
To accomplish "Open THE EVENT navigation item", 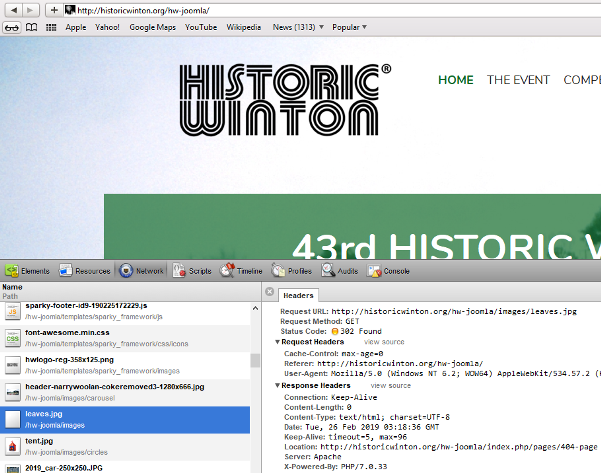I will pos(518,80).
